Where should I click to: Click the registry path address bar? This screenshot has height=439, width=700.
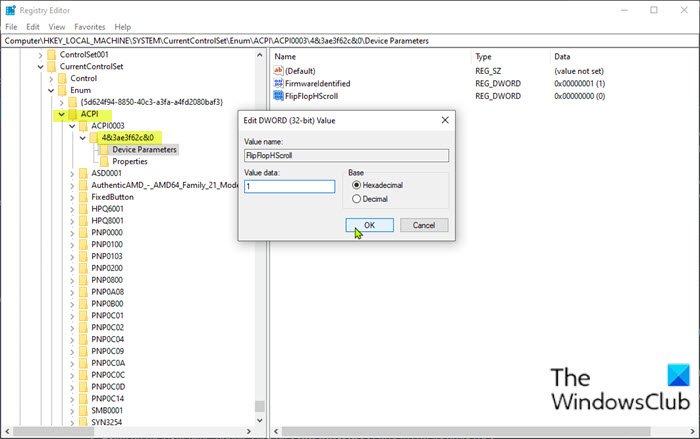pyautogui.click(x=350, y=41)
